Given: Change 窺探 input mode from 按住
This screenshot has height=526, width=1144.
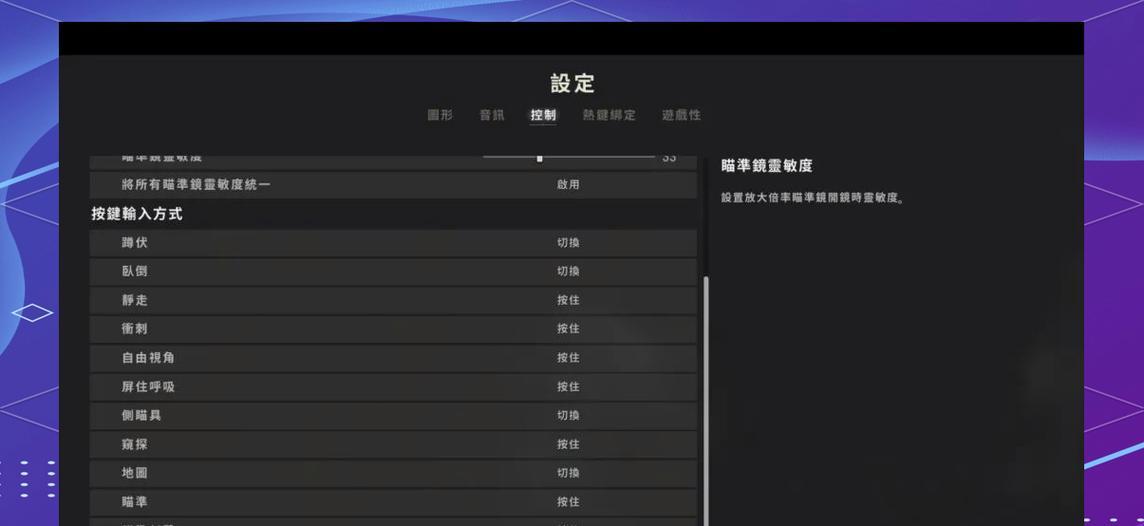Looking at the screenshot, I should point(568,444).
